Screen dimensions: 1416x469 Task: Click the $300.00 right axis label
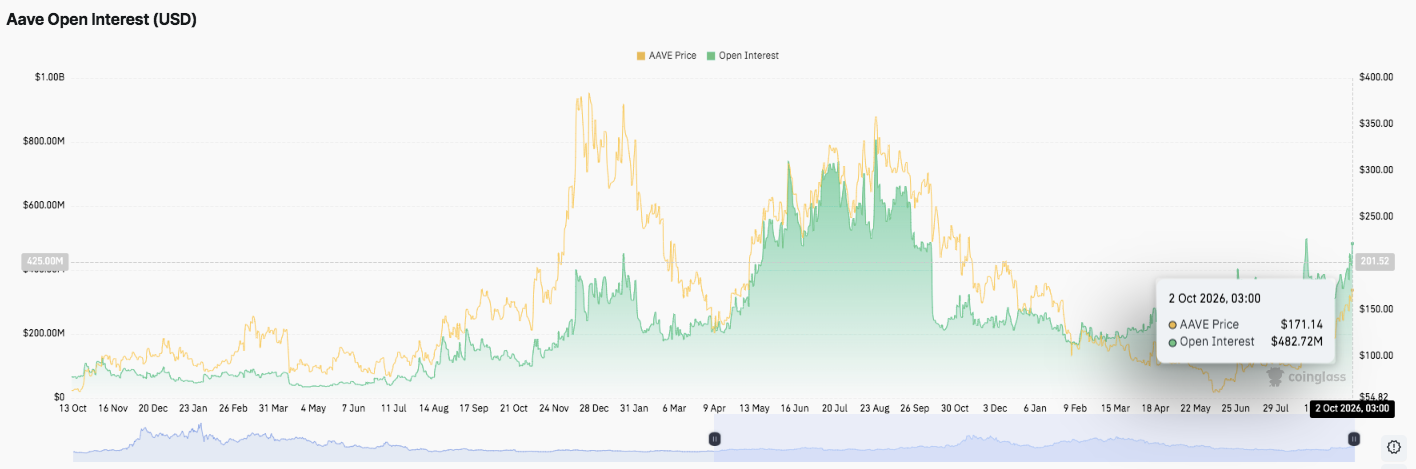coord(1376,170)
